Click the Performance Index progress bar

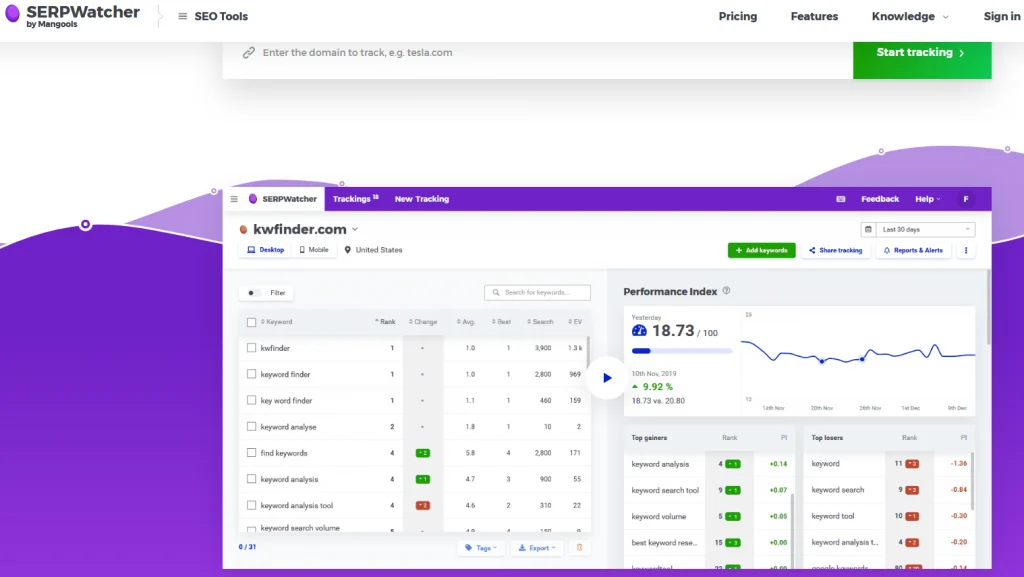click(x=681, y=351)
